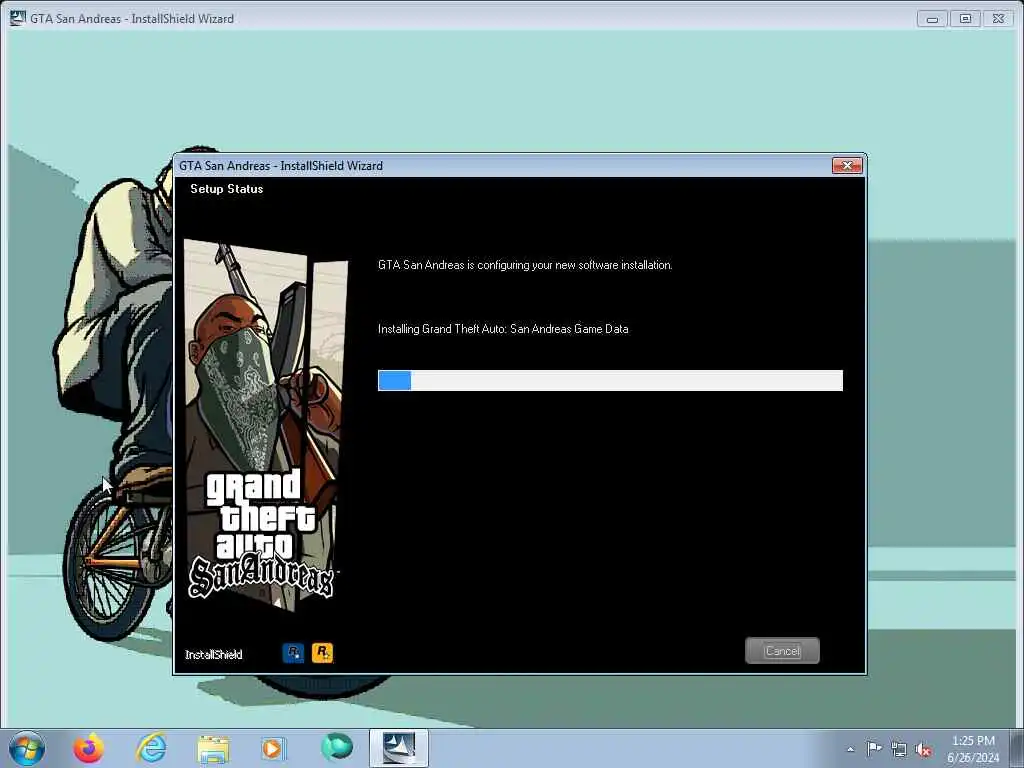Click the Setup Status heading
1024x768 pixels.
[x=227, y=189]
